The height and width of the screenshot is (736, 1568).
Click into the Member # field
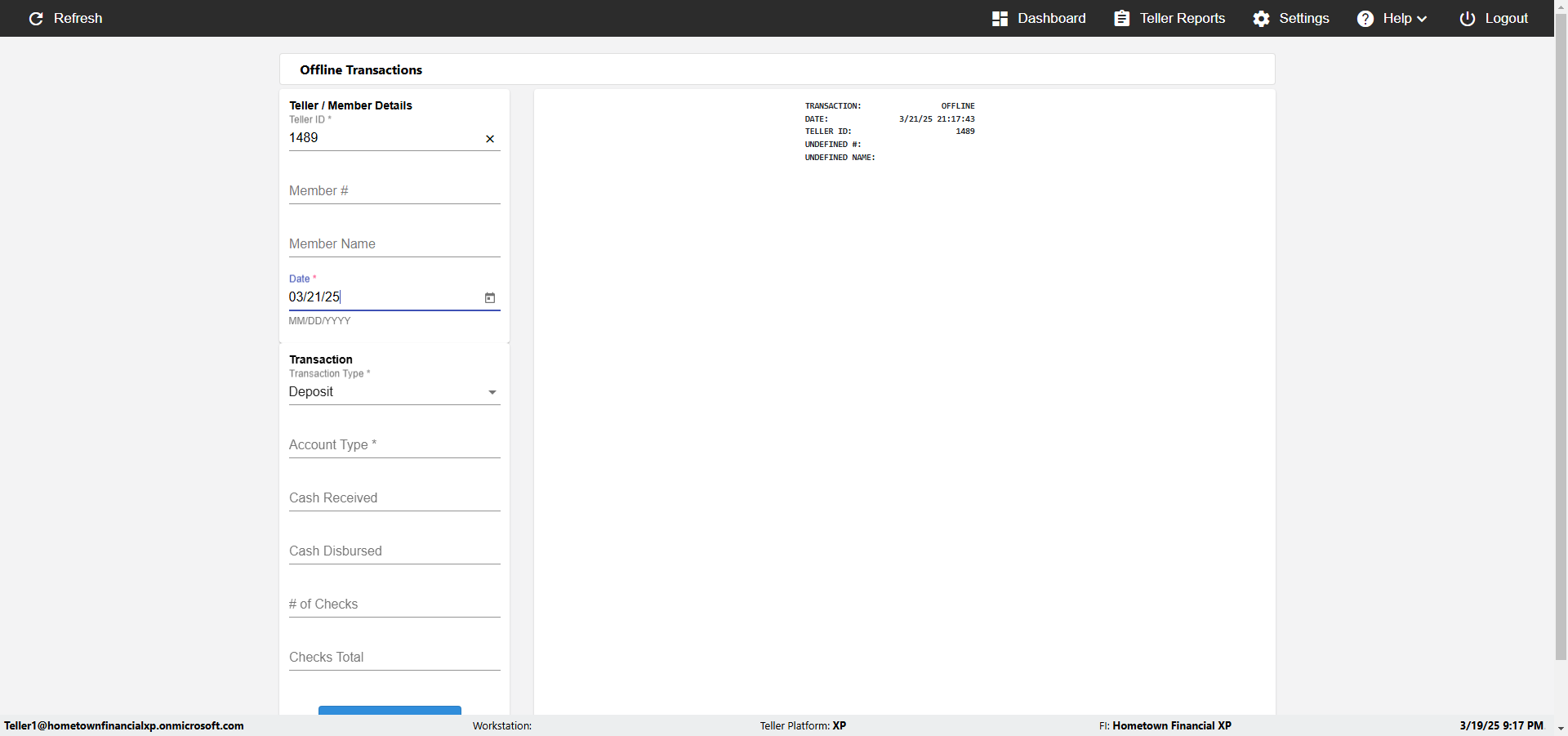click(x=394, y=191)
